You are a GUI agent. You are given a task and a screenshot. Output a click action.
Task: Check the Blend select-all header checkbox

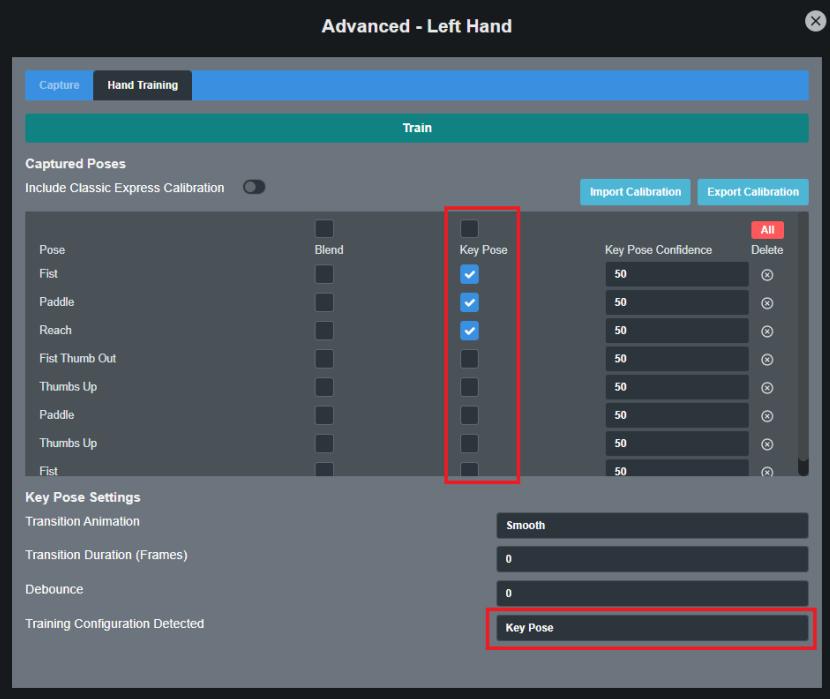tap(324, 229)
